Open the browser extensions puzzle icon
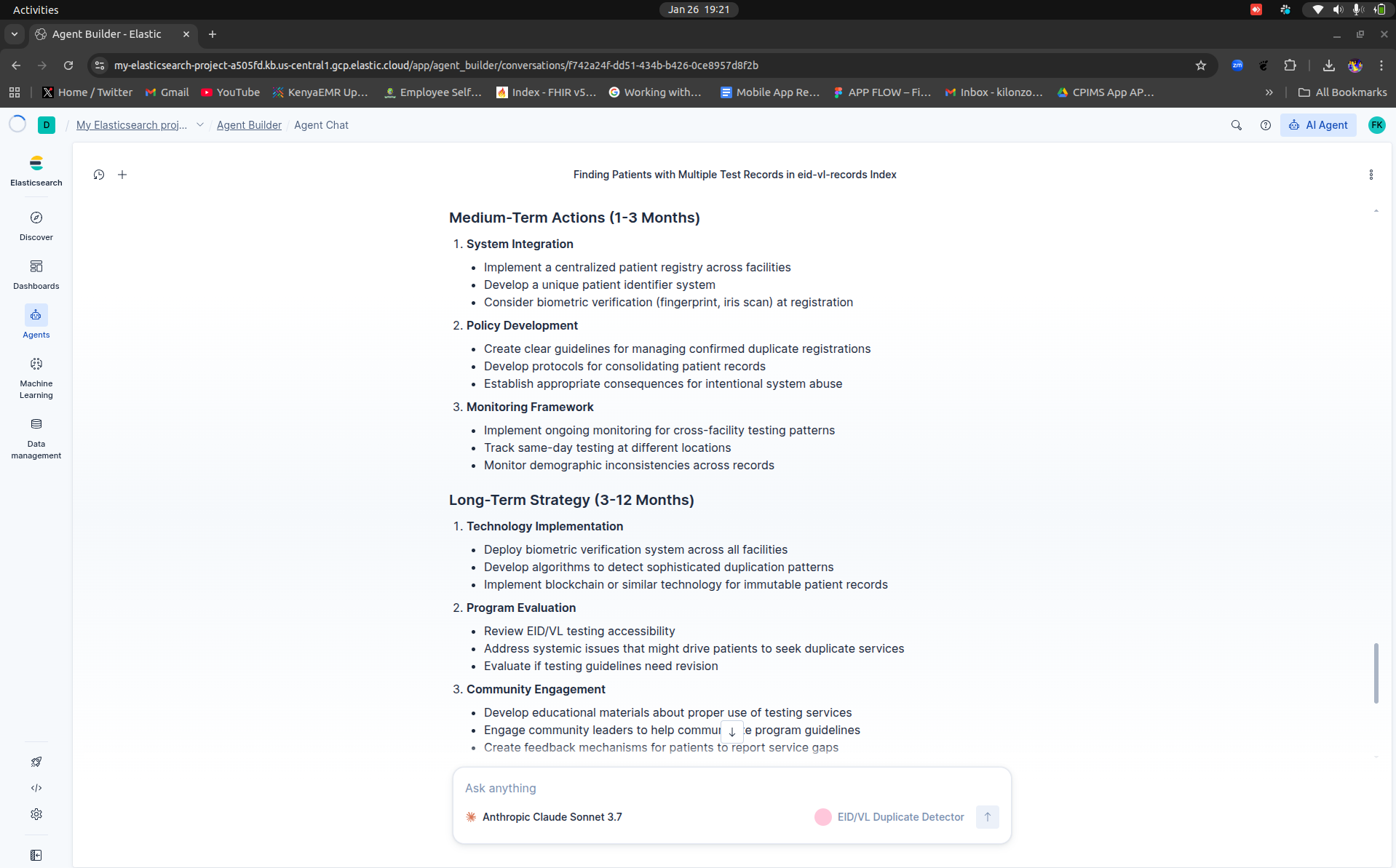1396x868 pixels. 1290,65
